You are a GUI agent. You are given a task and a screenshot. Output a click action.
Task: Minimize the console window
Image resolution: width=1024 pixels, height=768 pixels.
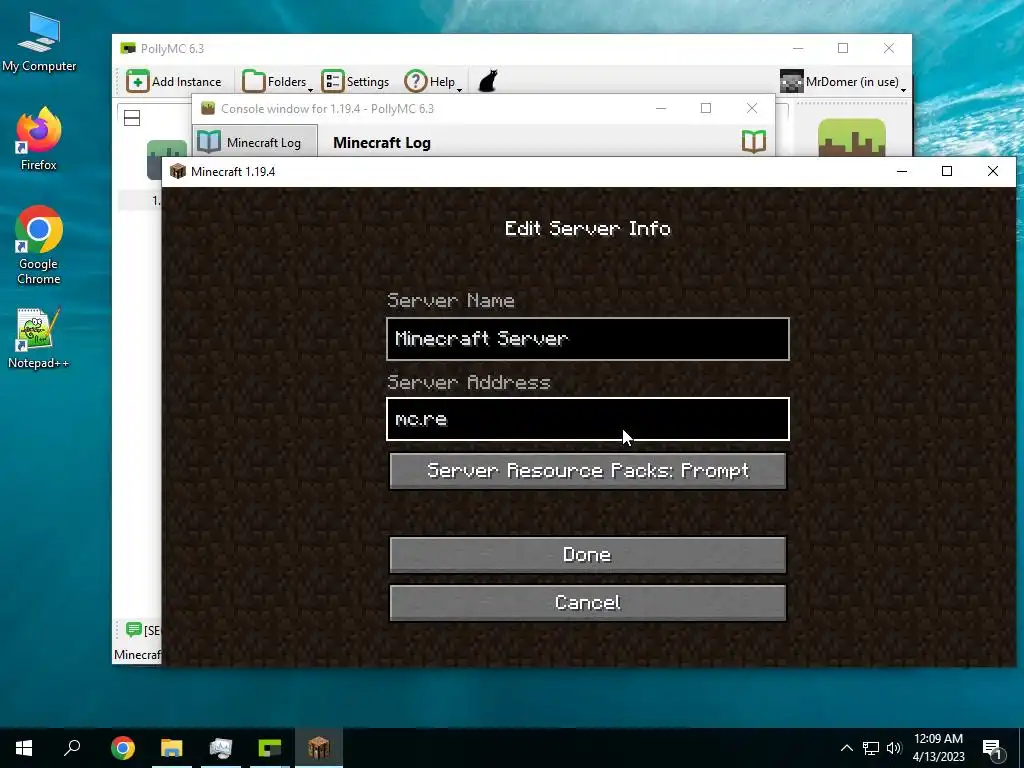coord(661,108)
